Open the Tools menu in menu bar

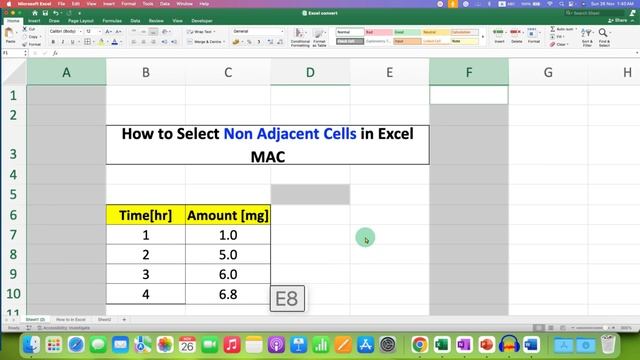coord(148,4)
